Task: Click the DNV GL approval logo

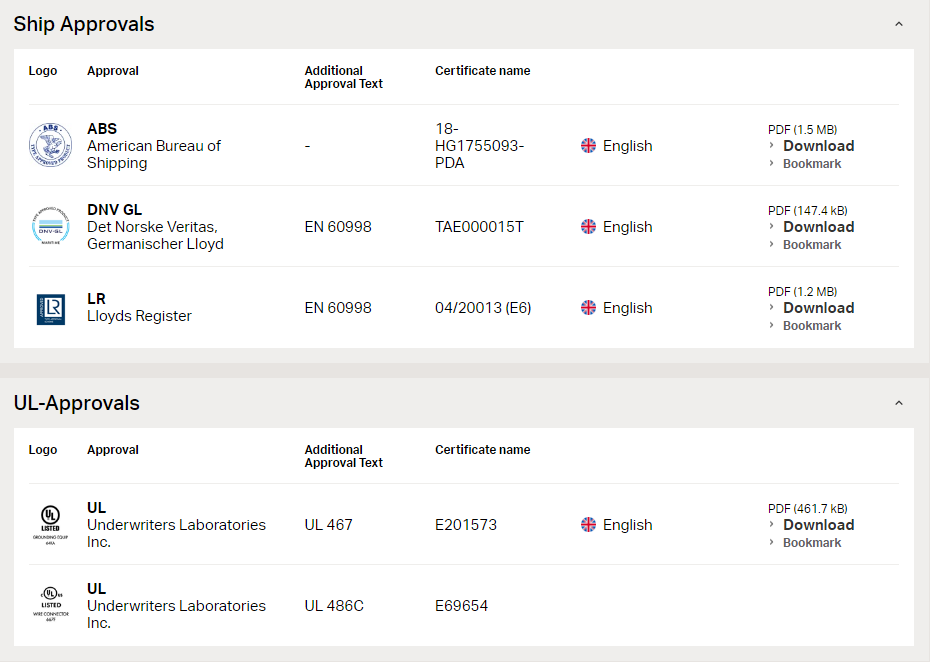Action: (50, 226)
